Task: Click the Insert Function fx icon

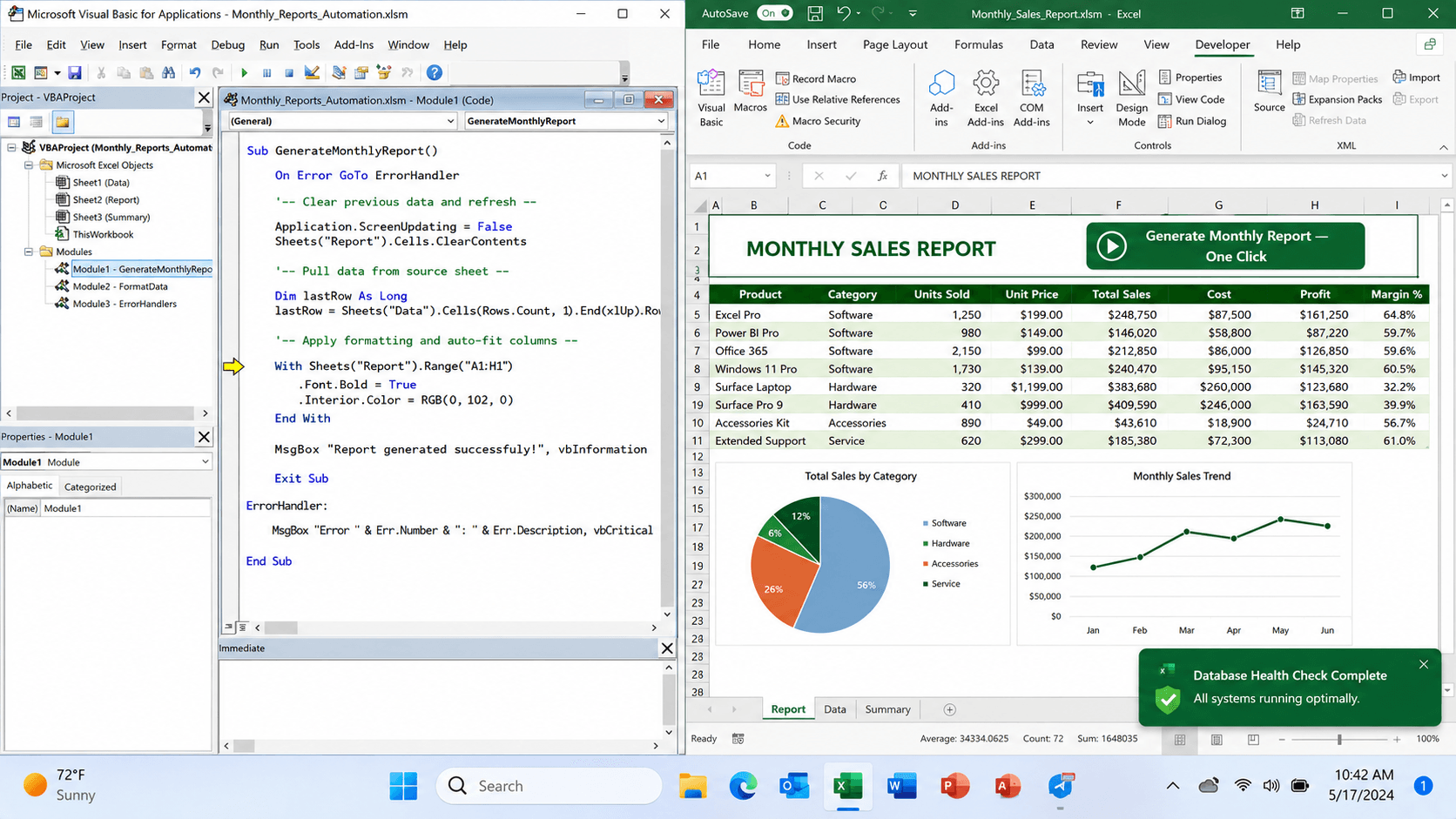Action: click(x=882, y=176)
